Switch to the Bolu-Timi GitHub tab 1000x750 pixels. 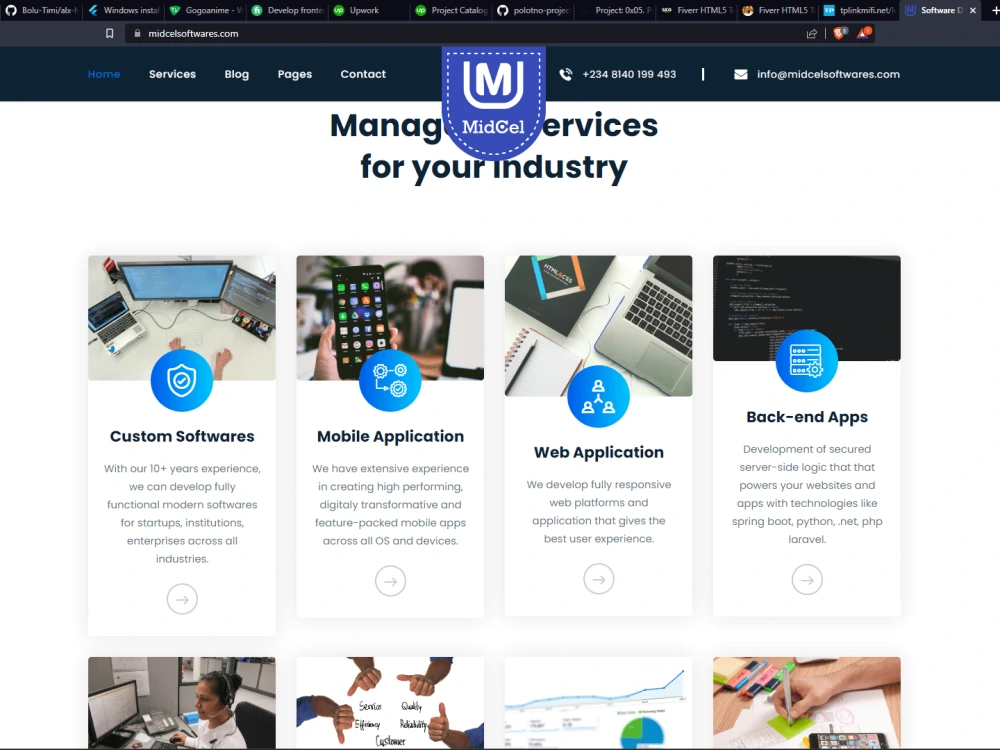click(41, 10)
